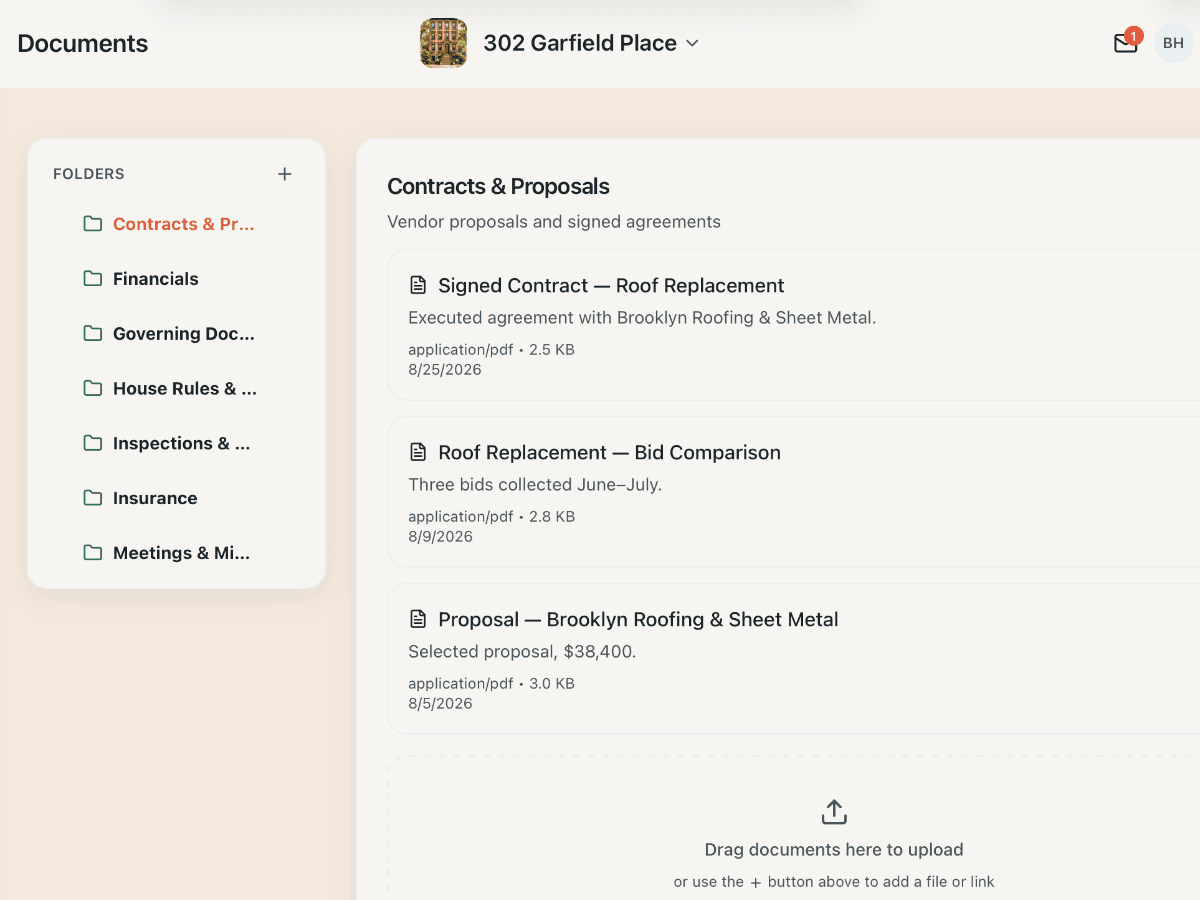Click the application/pdf • 2.5 KB text
This screenshot has width=1200, height=900.
[492, 350]
